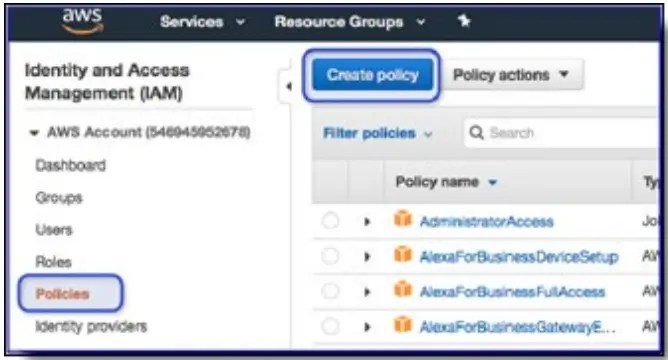Sort by the Policy name column
The height and width of the screenshot is (360, 668).
446,182
